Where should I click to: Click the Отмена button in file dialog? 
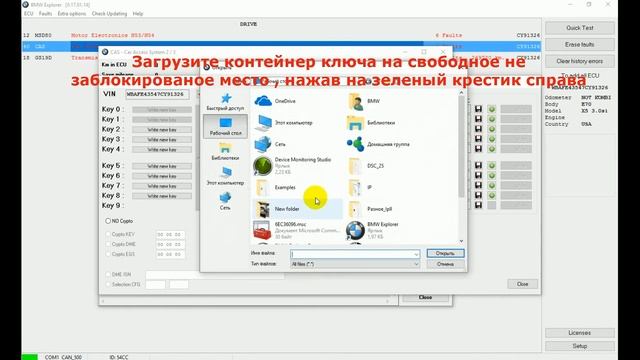[x=445, y=264]
